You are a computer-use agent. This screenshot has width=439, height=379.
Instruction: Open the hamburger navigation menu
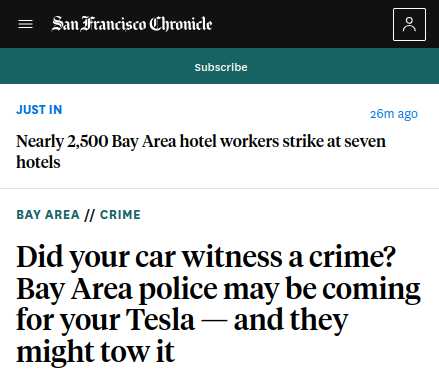(25, 24)
